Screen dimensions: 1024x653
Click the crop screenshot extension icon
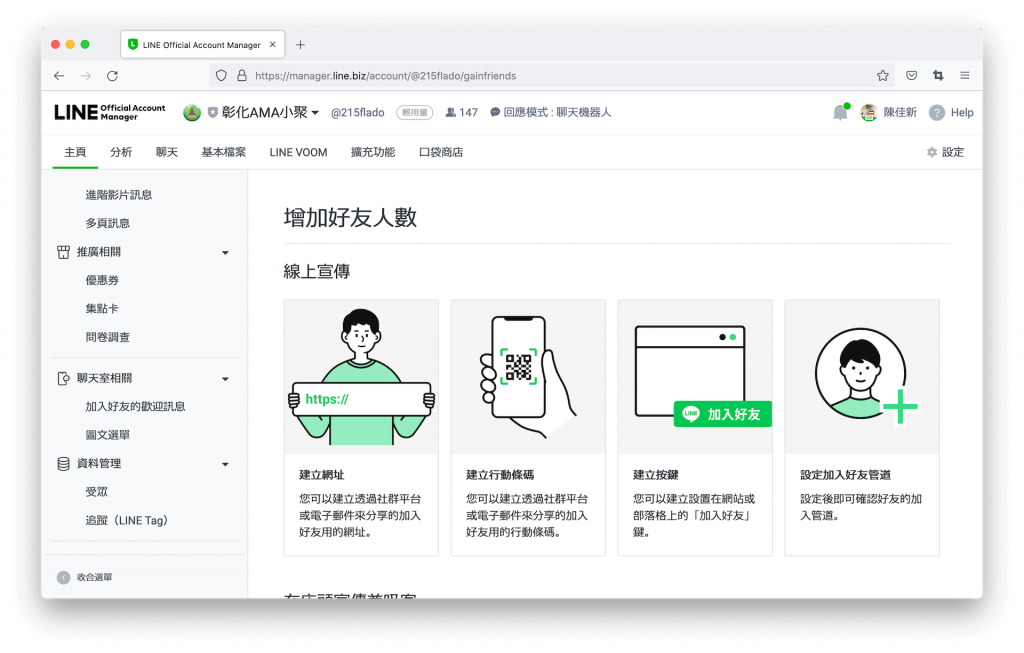(938, 76)
